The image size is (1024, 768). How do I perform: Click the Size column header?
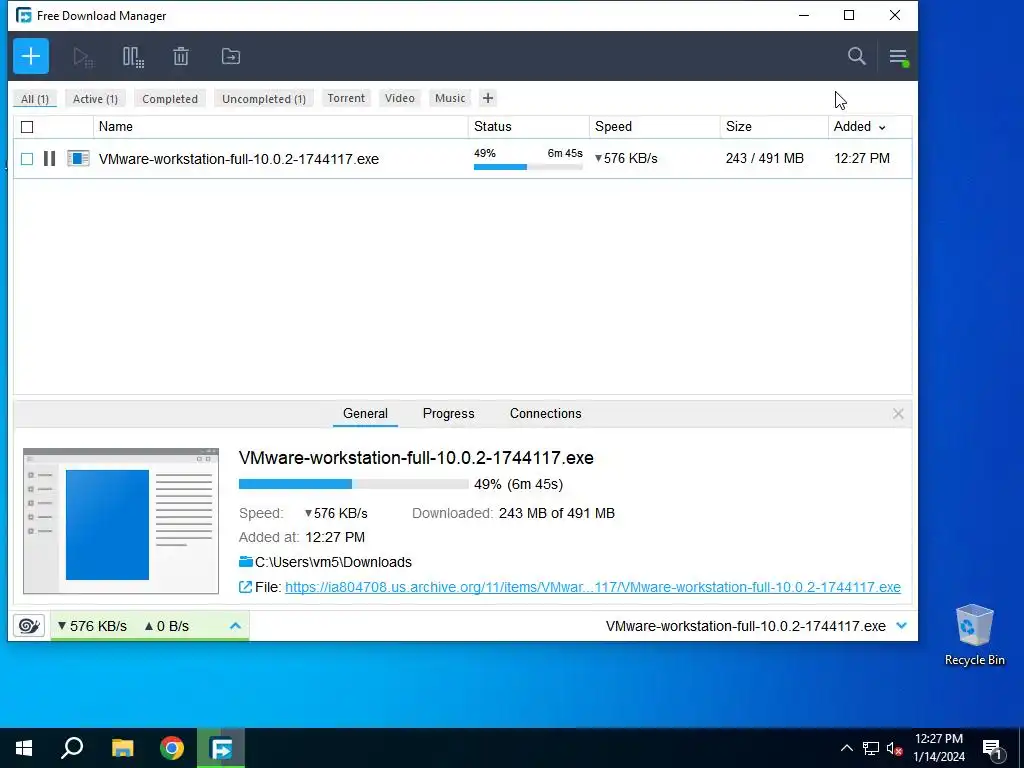[774, 127]
